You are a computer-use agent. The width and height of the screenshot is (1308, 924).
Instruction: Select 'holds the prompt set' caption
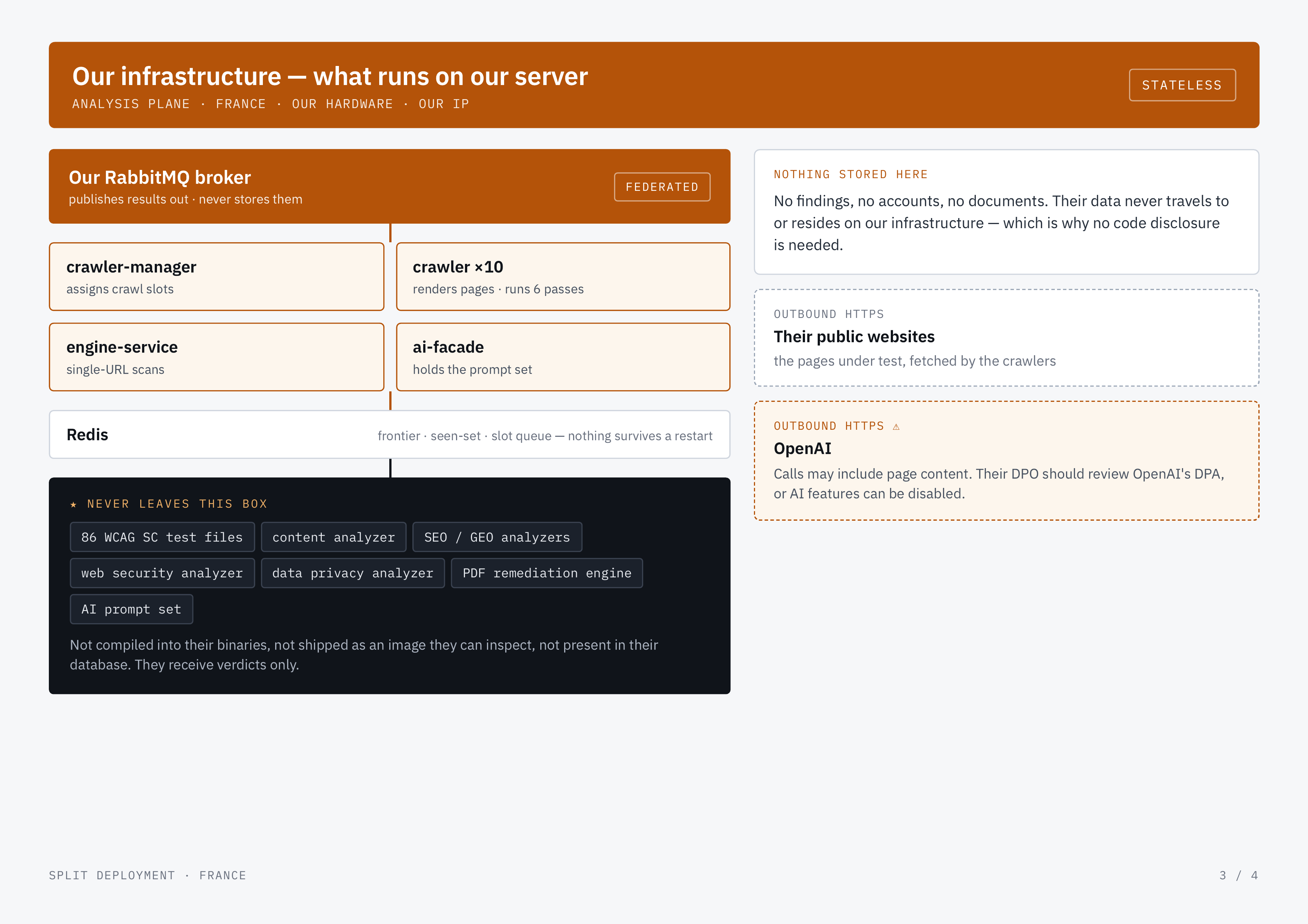click(472, 369)
